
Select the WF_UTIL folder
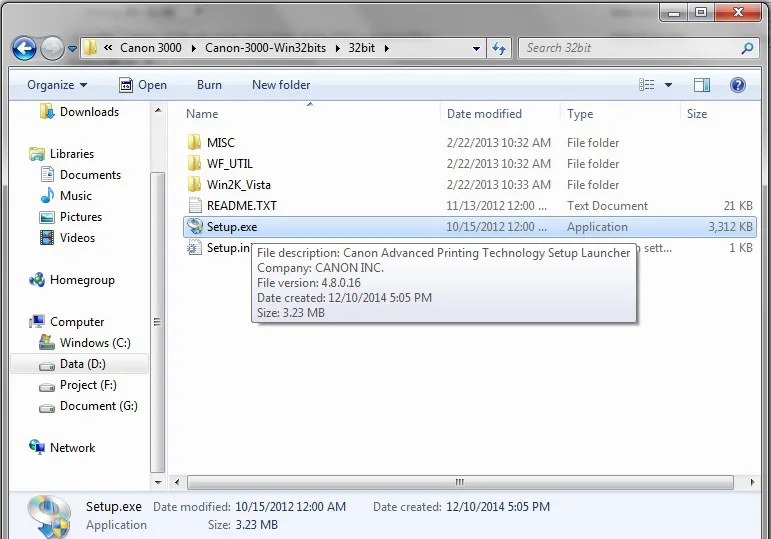[470, 164]
